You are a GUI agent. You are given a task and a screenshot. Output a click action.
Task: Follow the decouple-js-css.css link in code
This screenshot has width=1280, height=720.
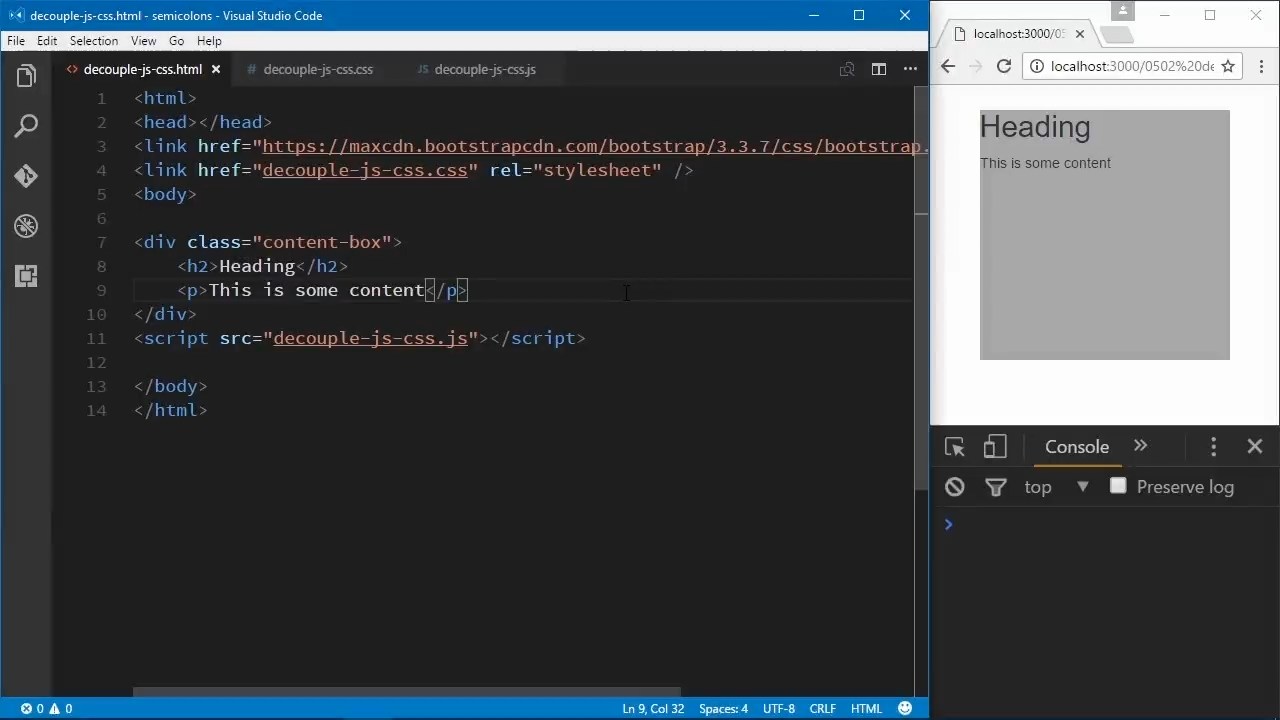pos(365,170)
